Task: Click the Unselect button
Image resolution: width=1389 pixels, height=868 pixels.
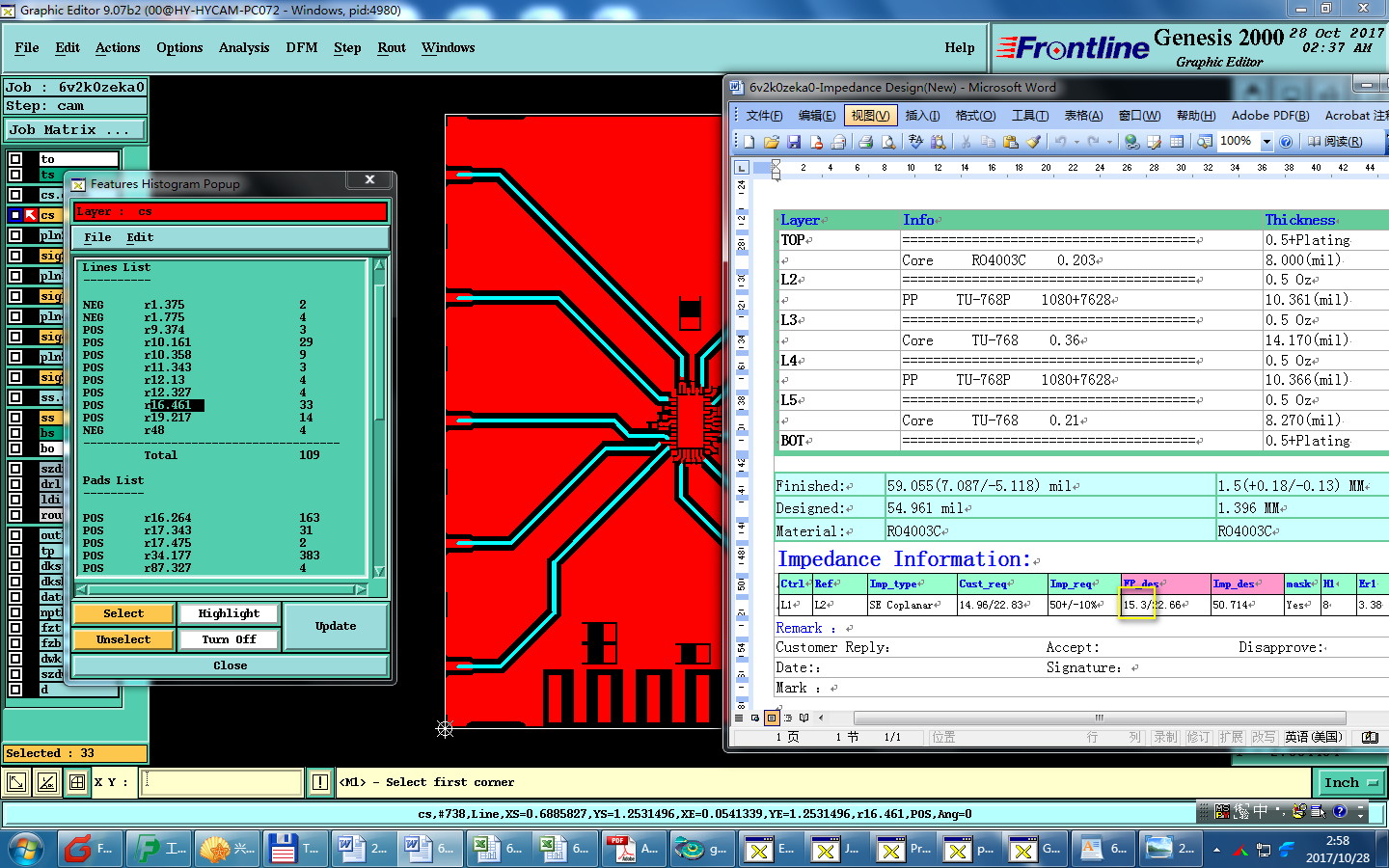Action: click(x=123, y=639)
